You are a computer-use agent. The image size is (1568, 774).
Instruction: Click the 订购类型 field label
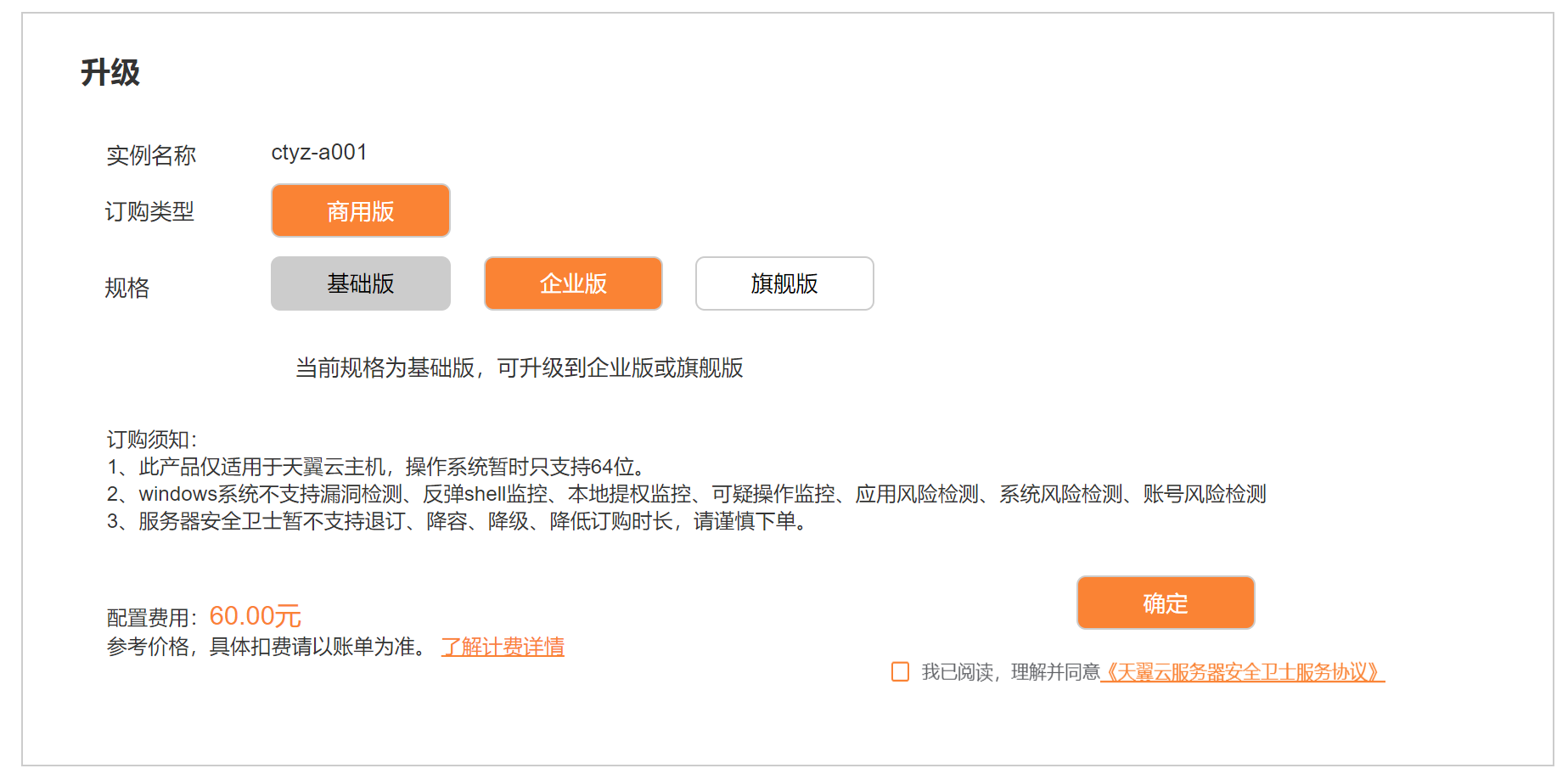click(x=149, y=211)
